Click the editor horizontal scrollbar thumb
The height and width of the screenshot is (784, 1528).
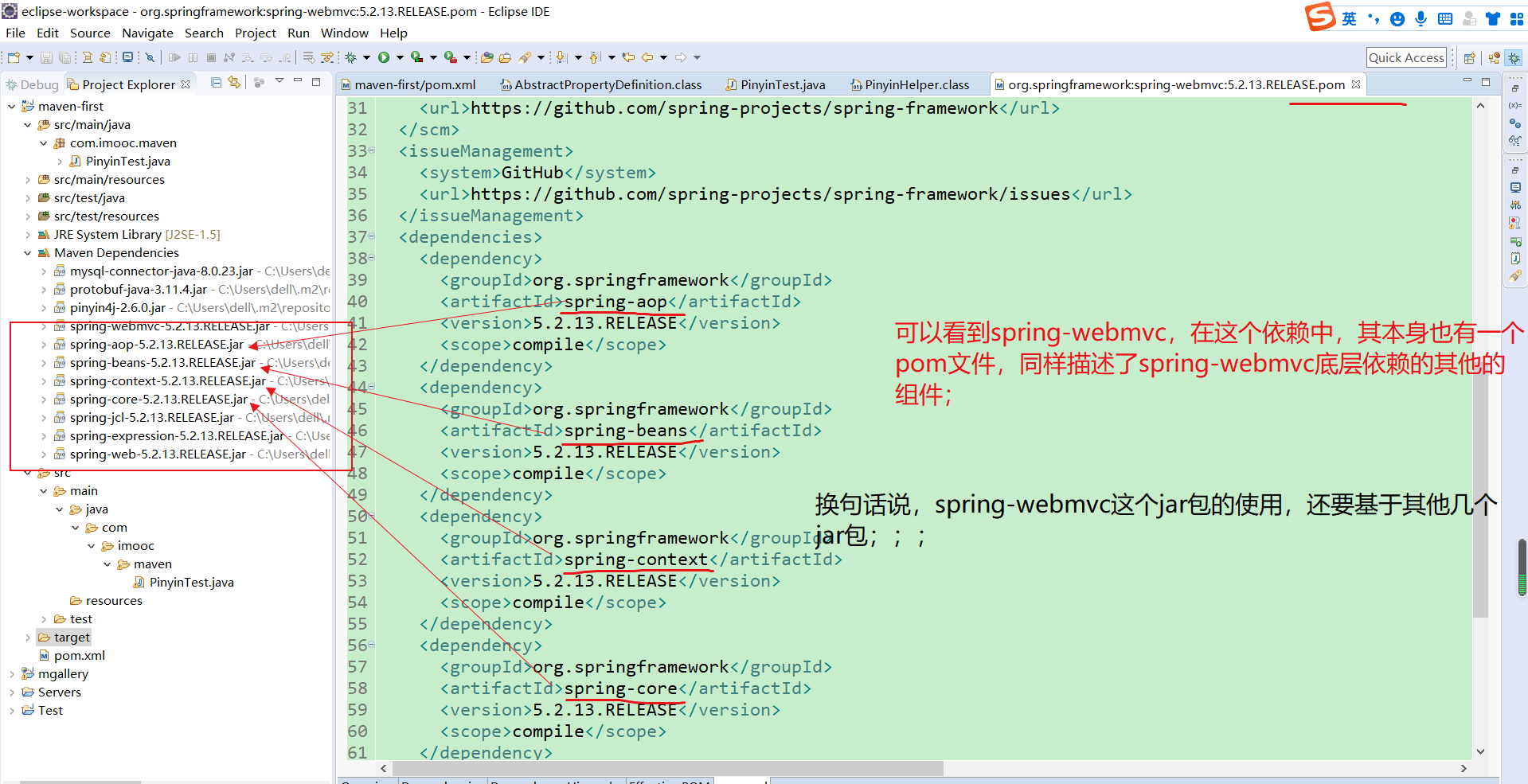coord(666,768)
